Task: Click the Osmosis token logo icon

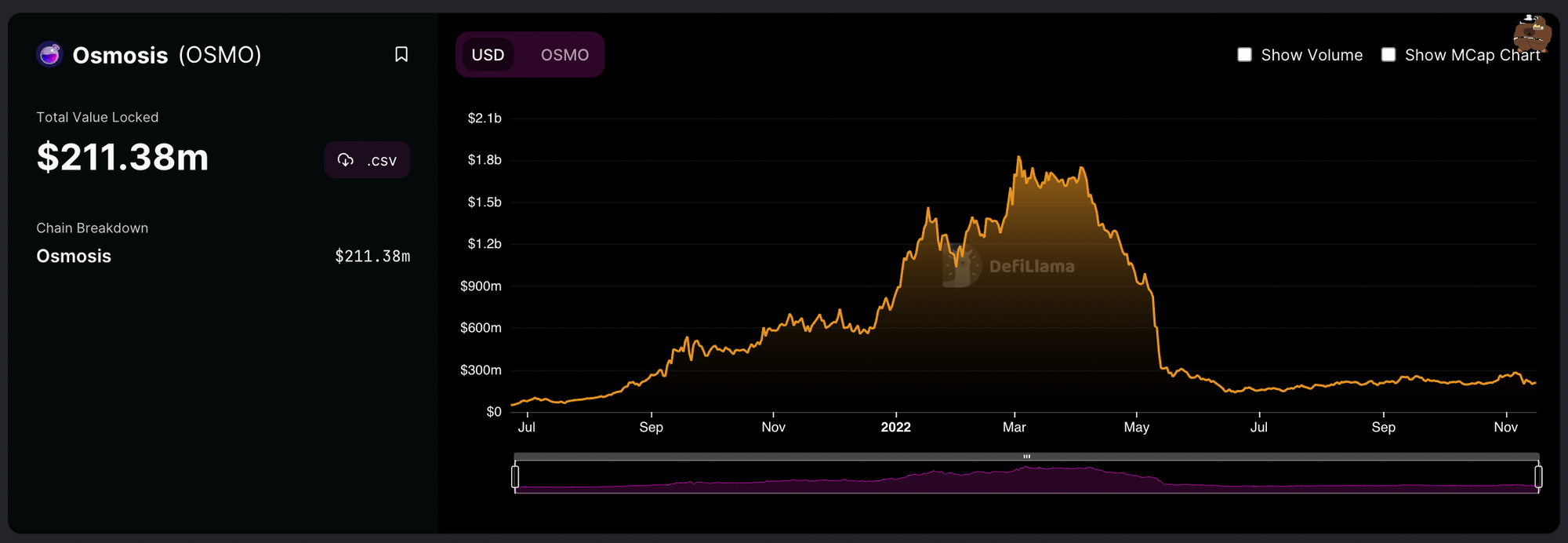Action: [49, 54]
